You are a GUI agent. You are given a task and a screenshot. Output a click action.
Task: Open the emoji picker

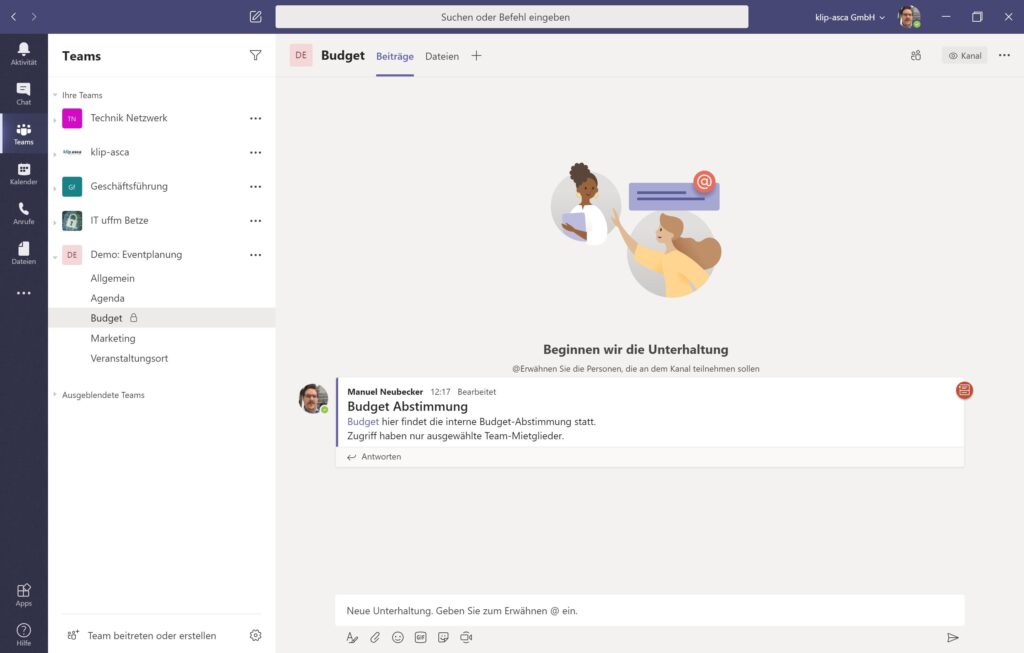click(x=398, y=637)
